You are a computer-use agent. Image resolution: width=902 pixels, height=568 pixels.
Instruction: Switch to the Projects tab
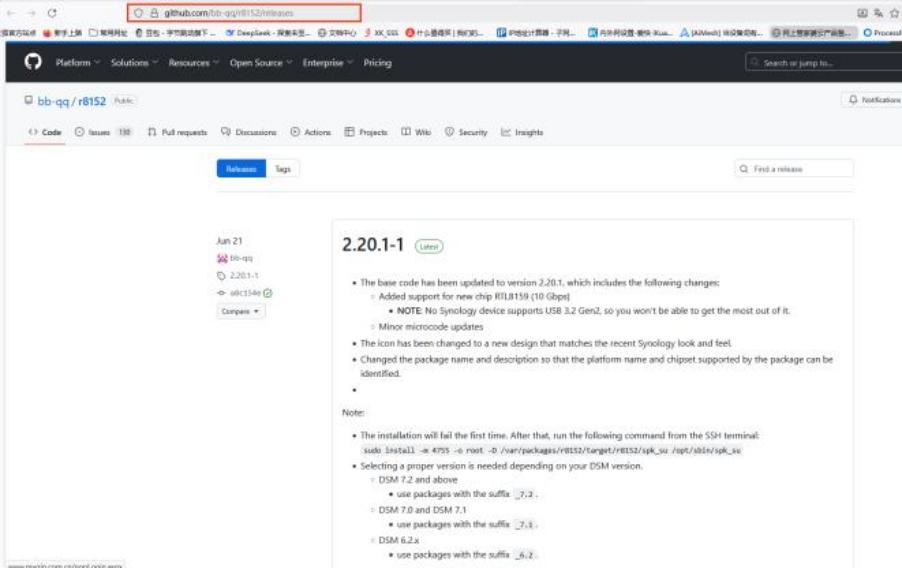point(366,132)
